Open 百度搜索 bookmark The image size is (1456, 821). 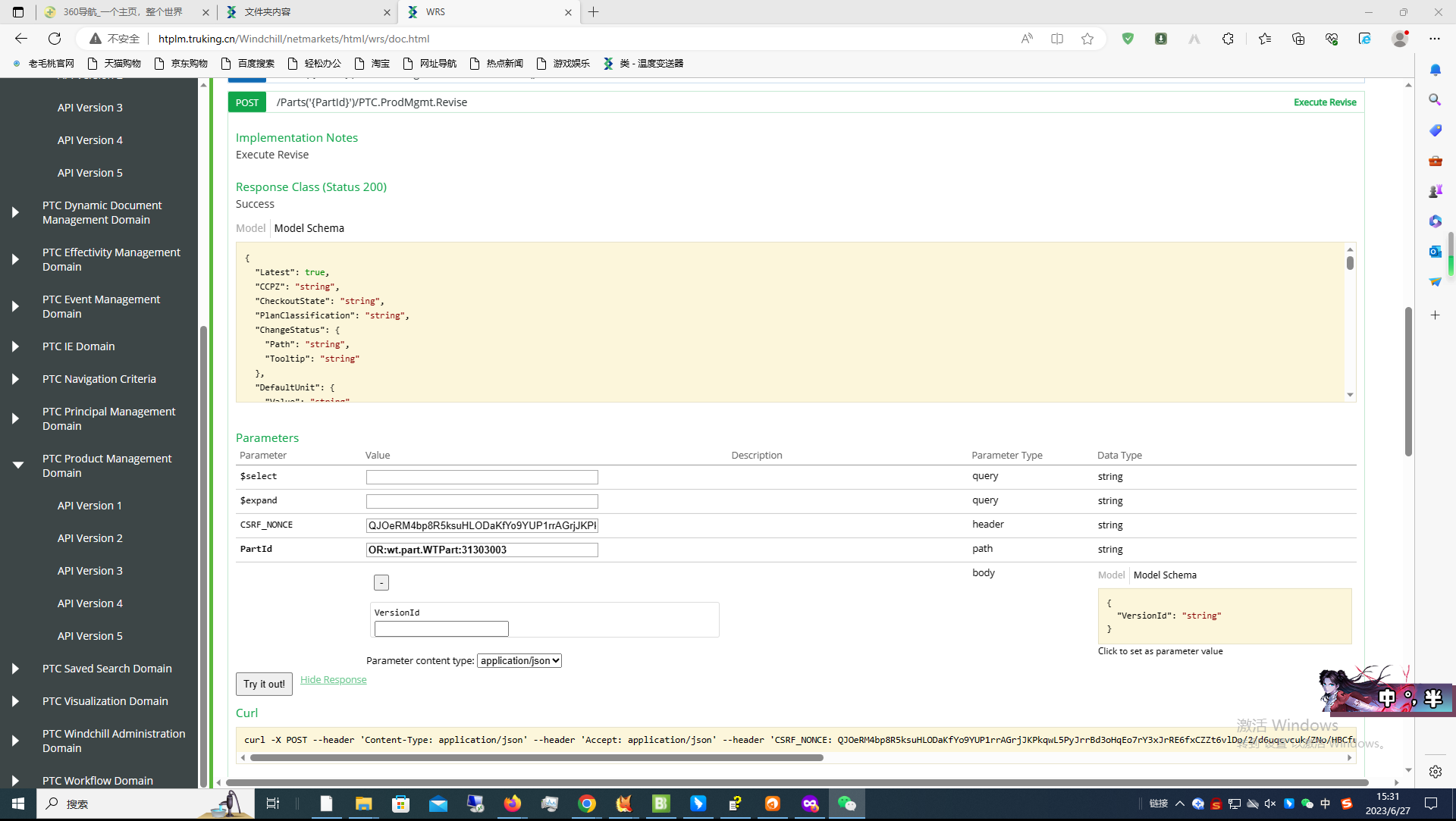[x=248, y=64]
